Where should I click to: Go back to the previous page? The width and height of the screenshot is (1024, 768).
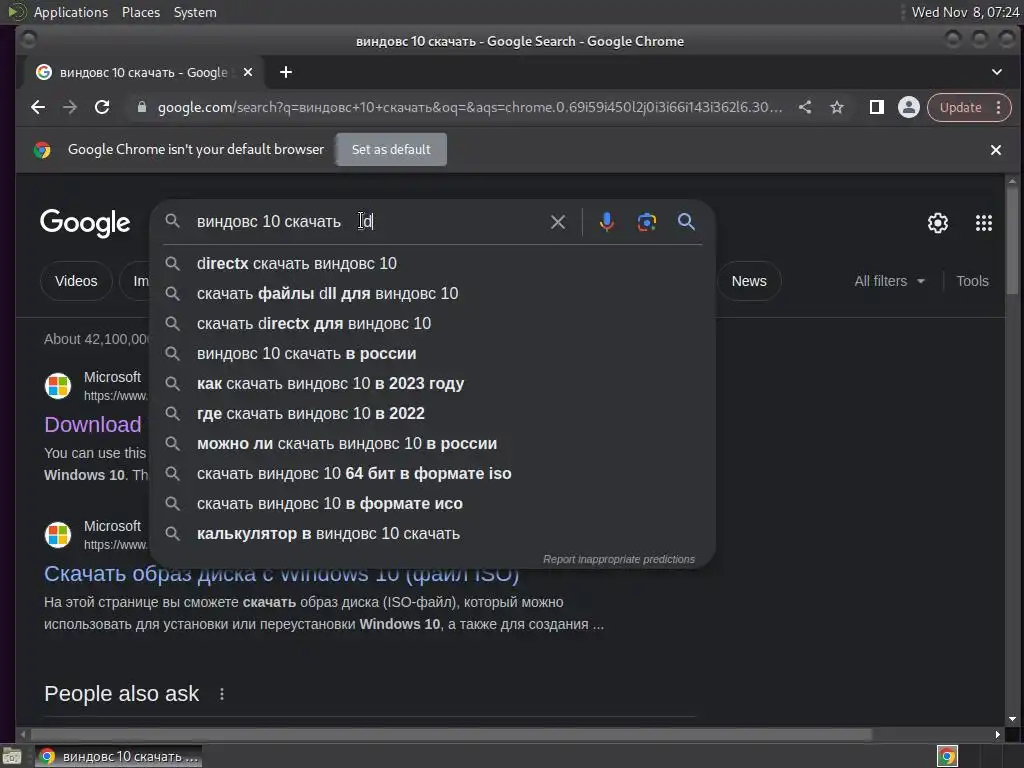click(x=38, y=107)
